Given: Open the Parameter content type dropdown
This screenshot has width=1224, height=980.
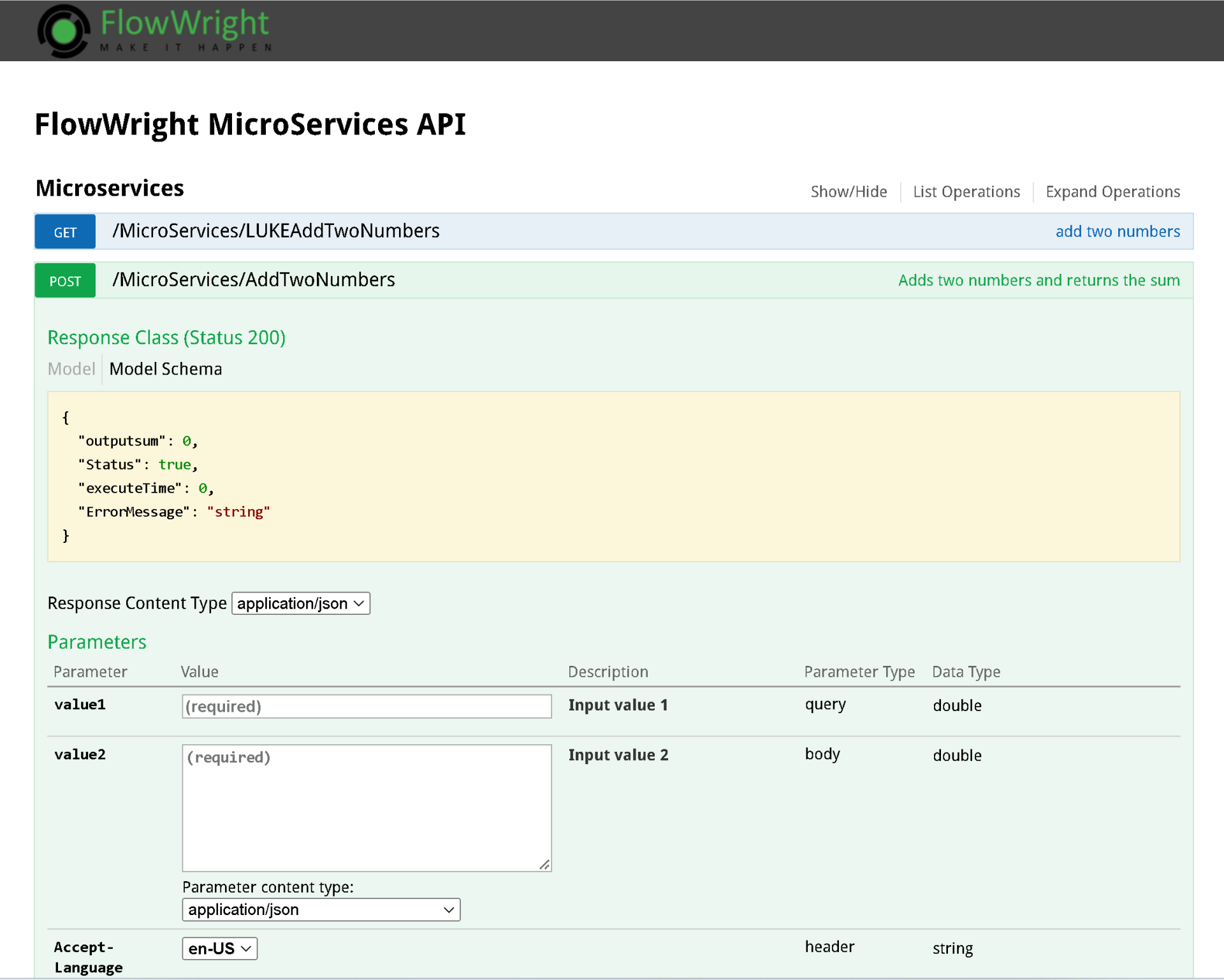Looking at the screenshot, I should pos(321,909).
